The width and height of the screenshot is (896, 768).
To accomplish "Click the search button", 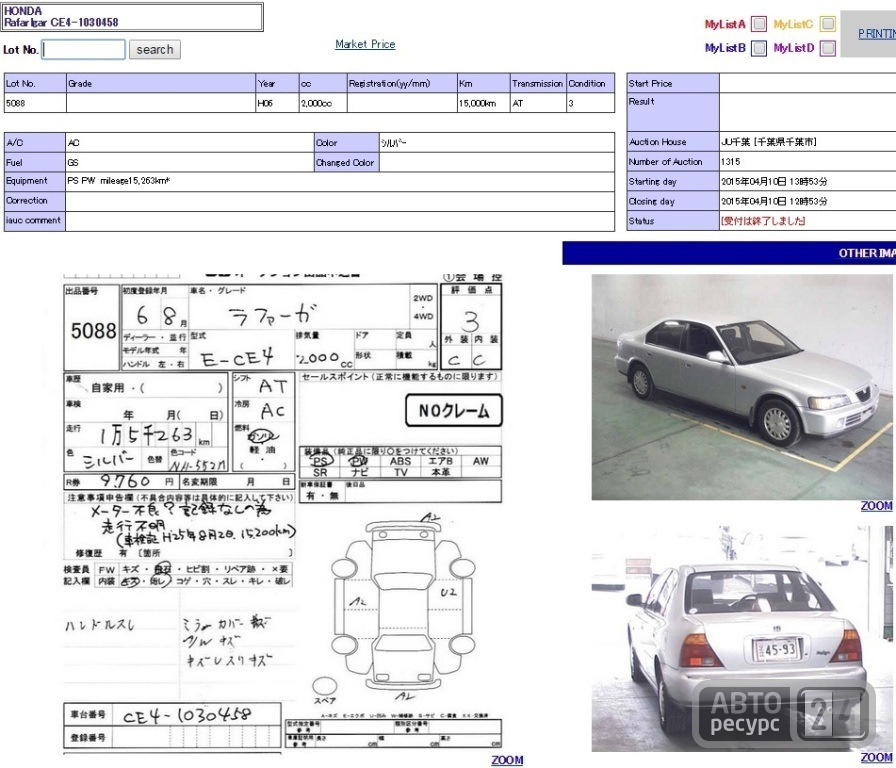I will [155, 50].
